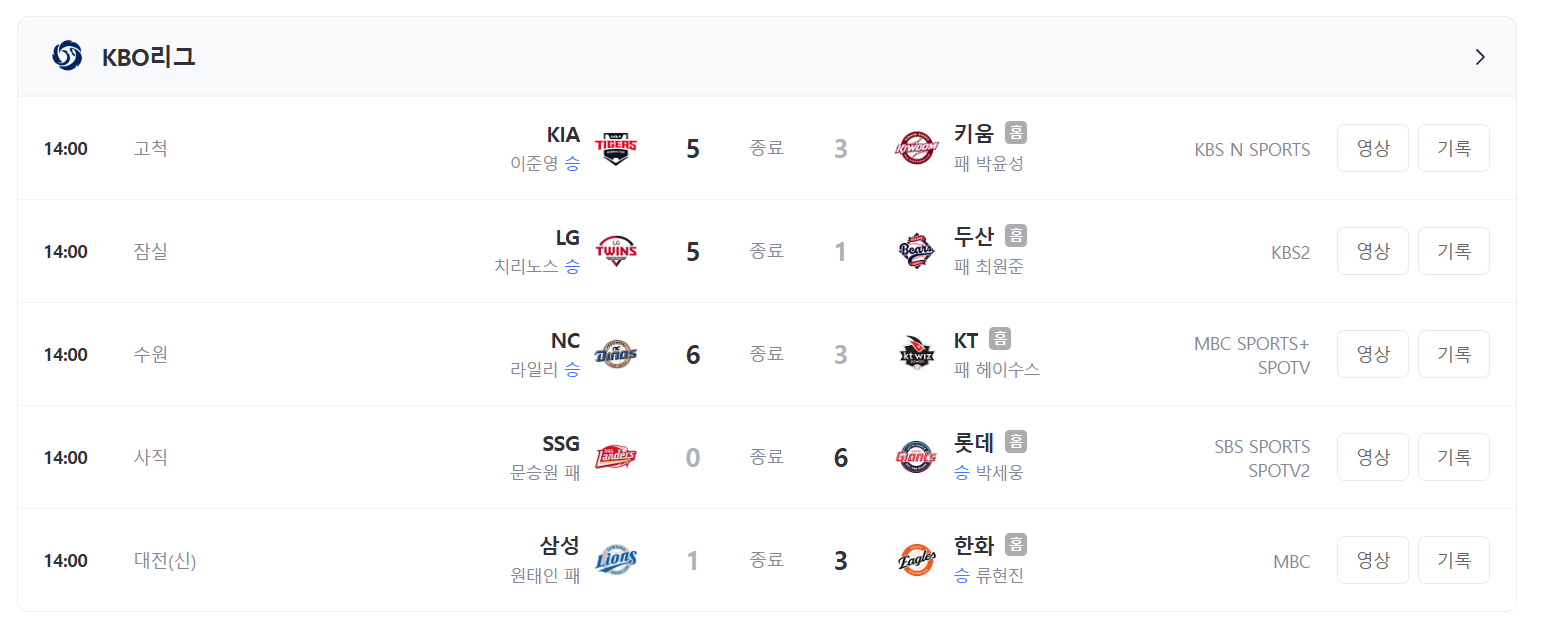Open 영상 for 삼성 vs 한화 game
Screen dimensions: 1548x642
coord(1373,560)
